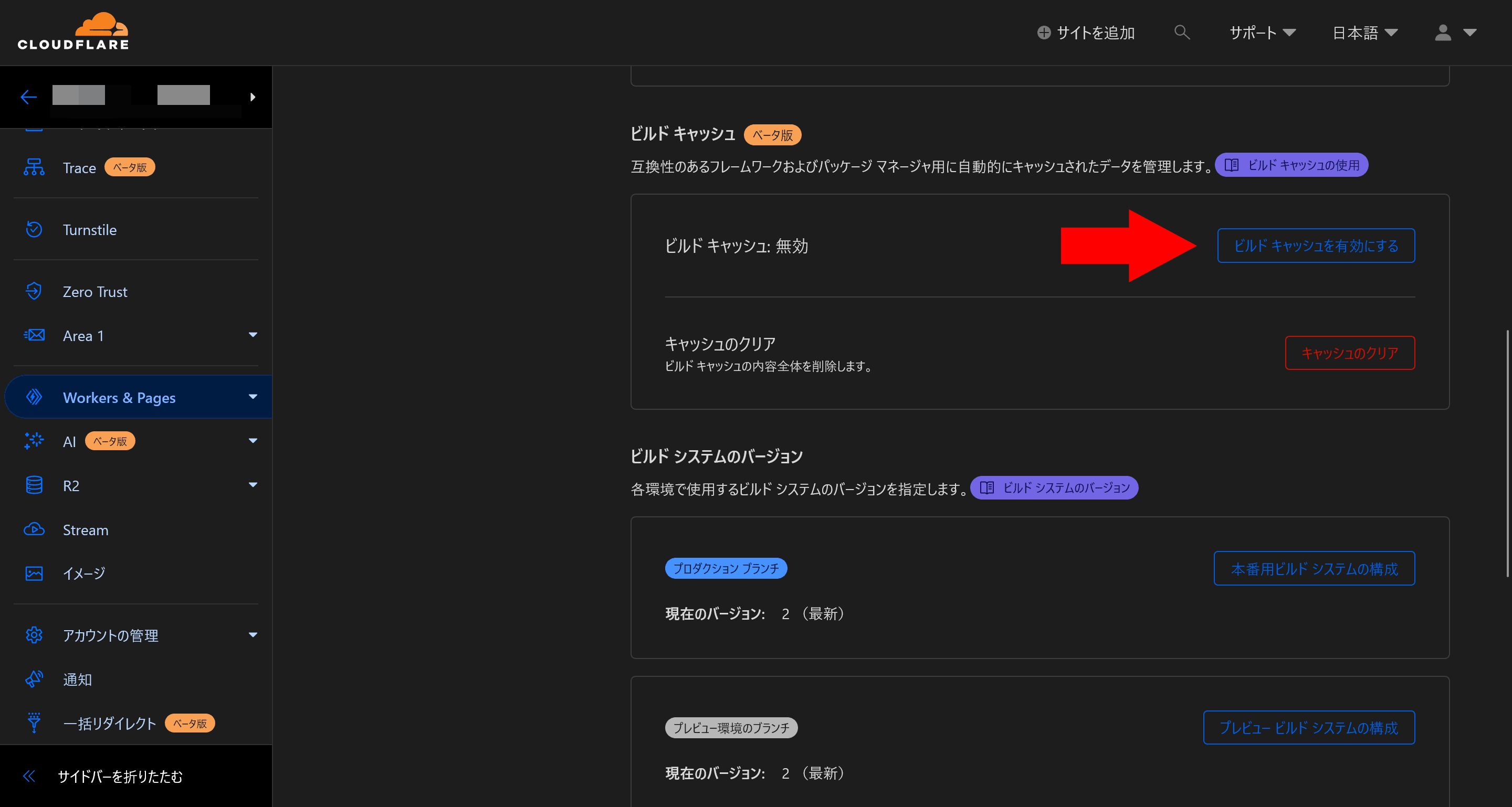This screenshot has height=807, width=1512.
Task: Expand the account switcher arrow in sidebar
Action: pyautogui.click(x=253, y=97)
